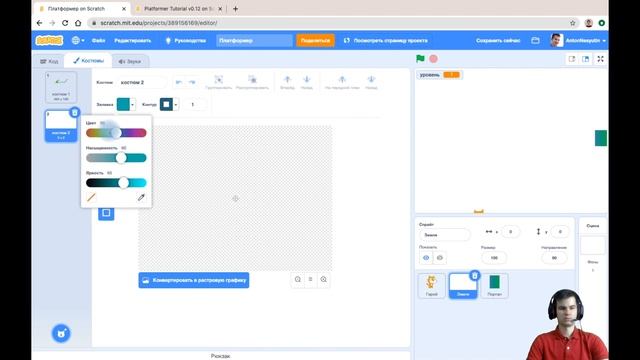This screenshot has height=360, width=640.
Task: Open the Код (Code) tab
Action: (49, 62)
